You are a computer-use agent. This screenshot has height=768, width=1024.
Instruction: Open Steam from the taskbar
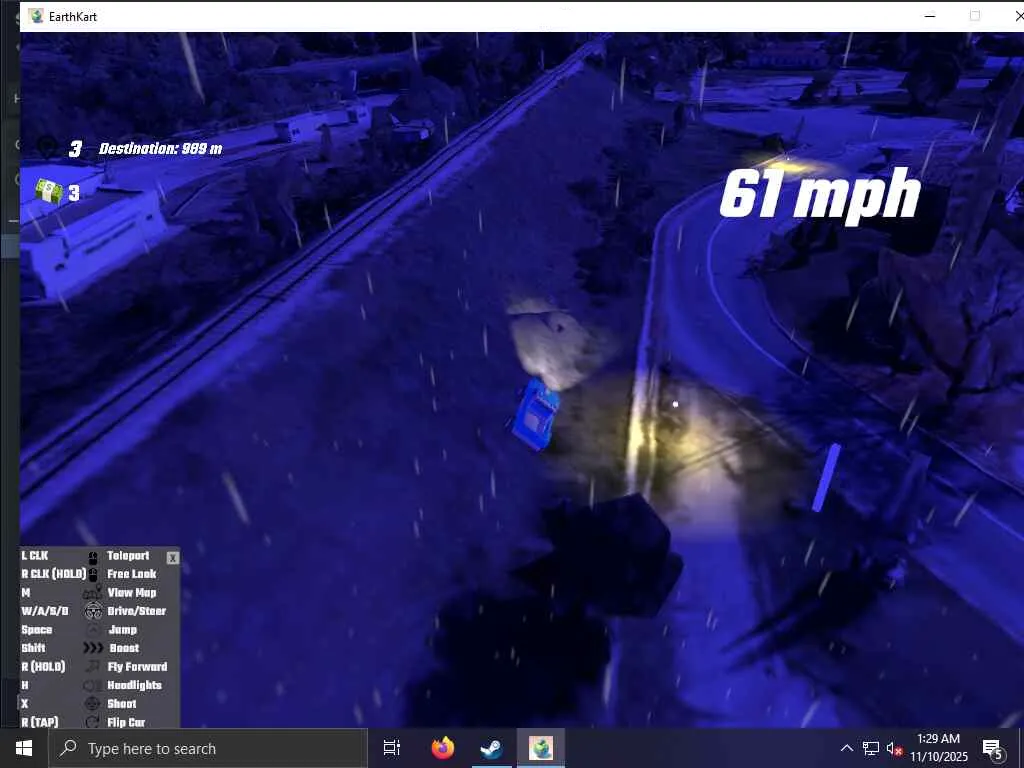pyautogui.click(x=492, y=748)
